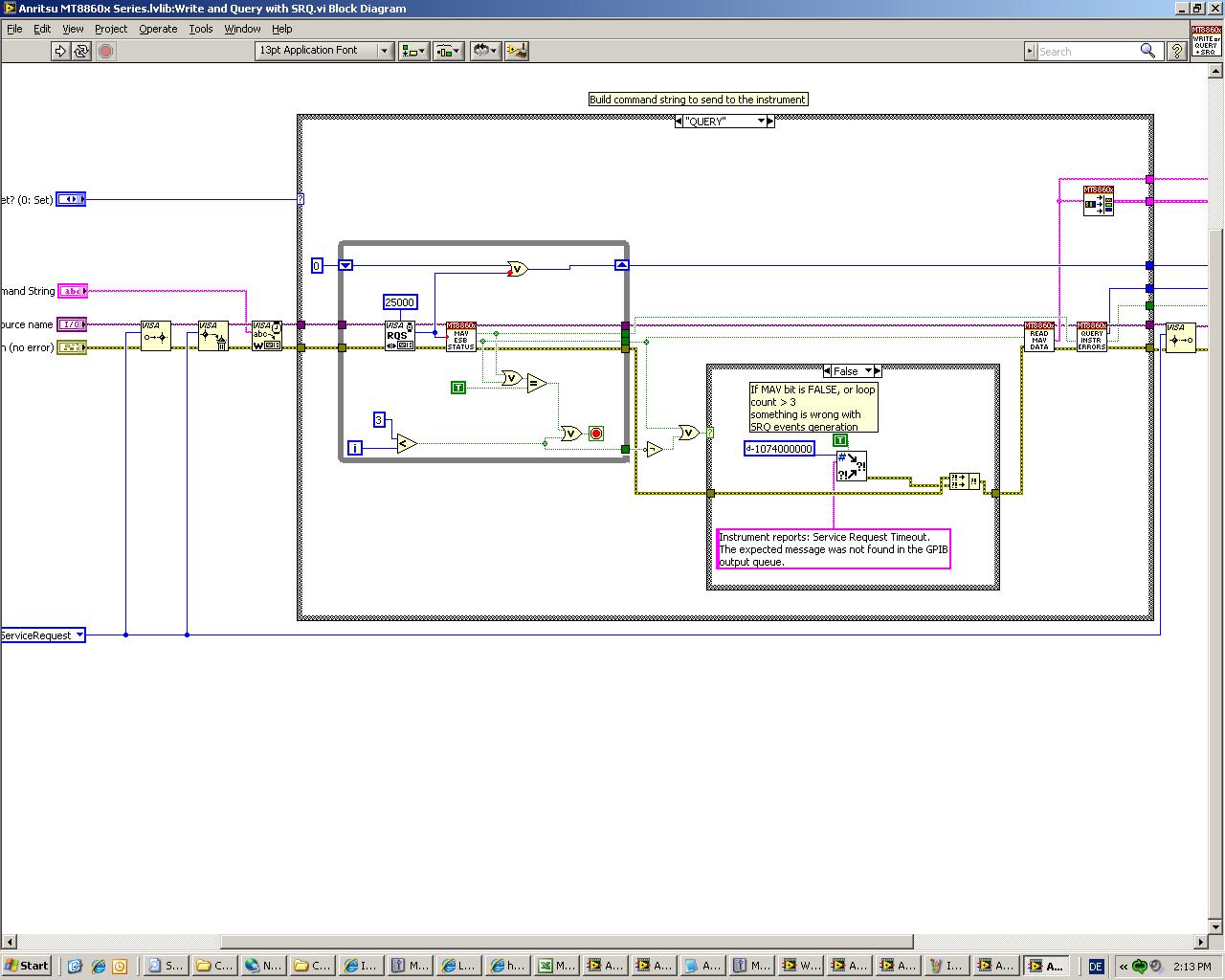
Task: Toggle the True constant in False case
Action: [840, 440]
